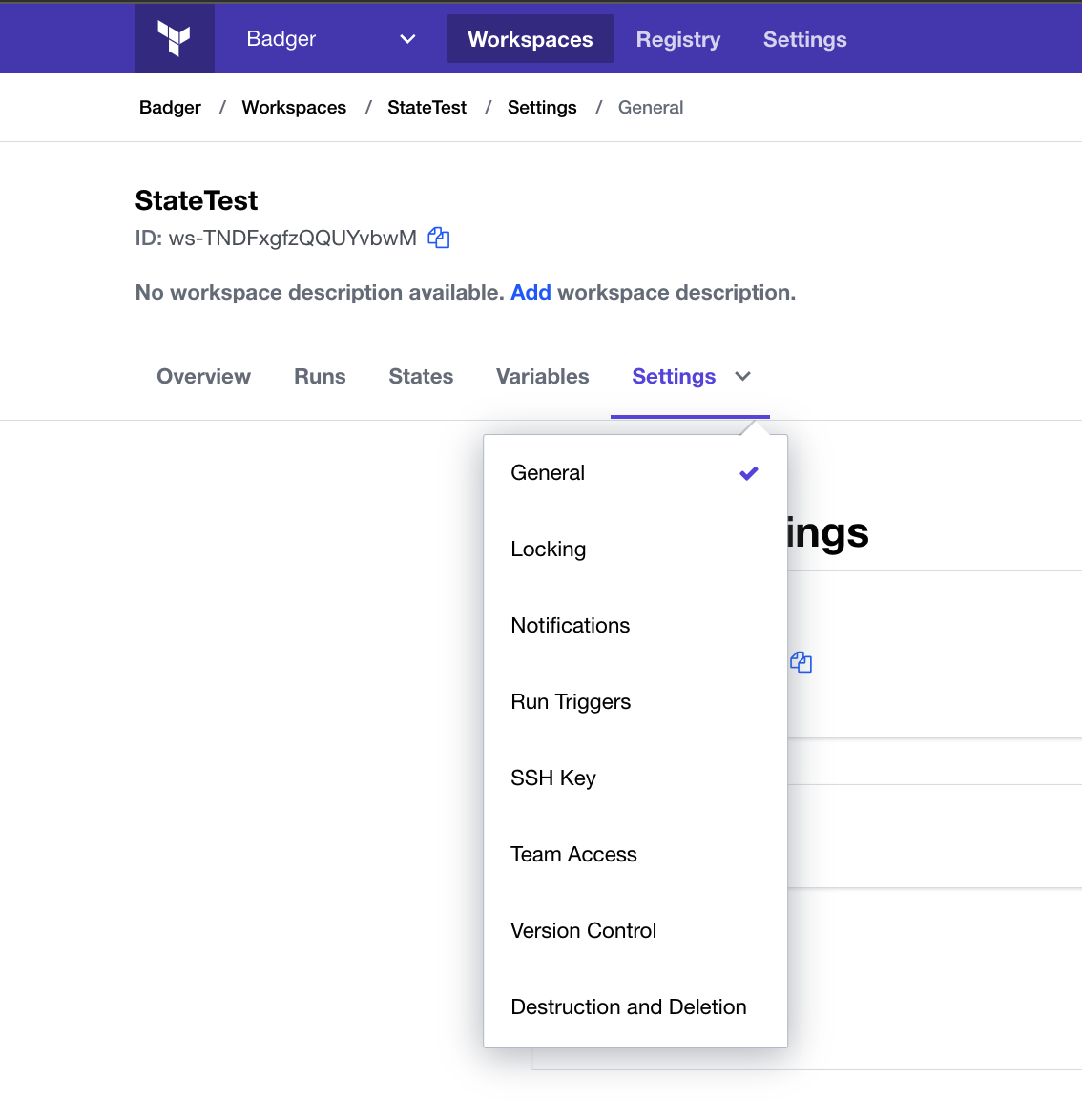Open SSH Key settings
The image size is (1082, 1120).
click(x=553, y=778)
